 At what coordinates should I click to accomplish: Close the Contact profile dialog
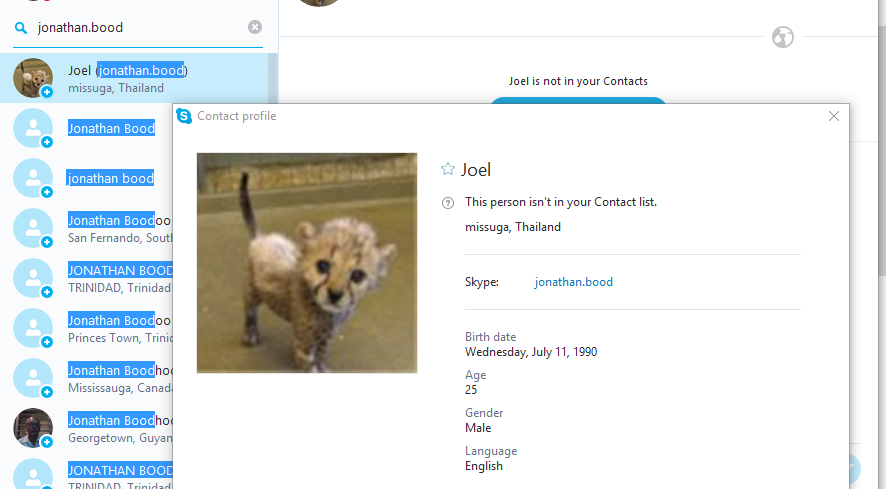(x=833, y=116)
